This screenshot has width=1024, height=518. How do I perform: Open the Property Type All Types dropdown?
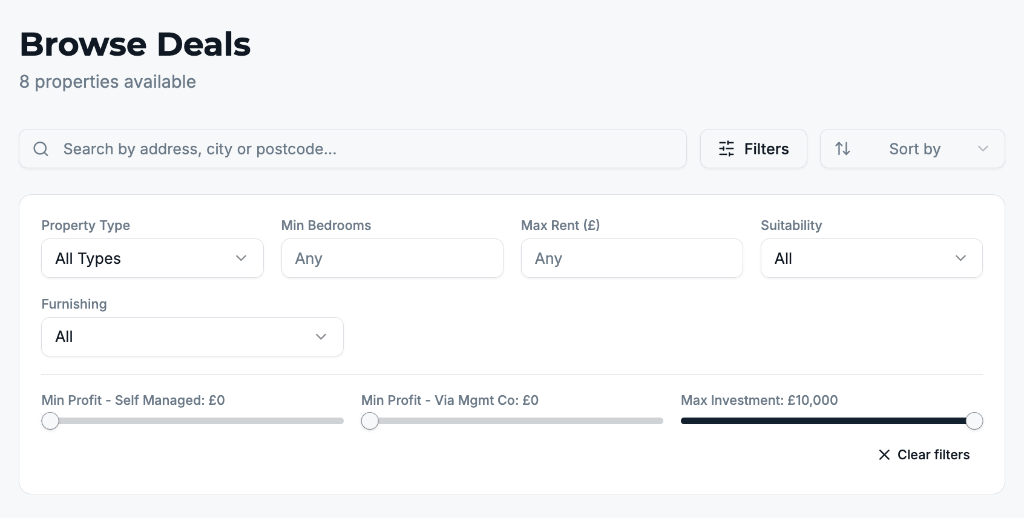(152, 258)
